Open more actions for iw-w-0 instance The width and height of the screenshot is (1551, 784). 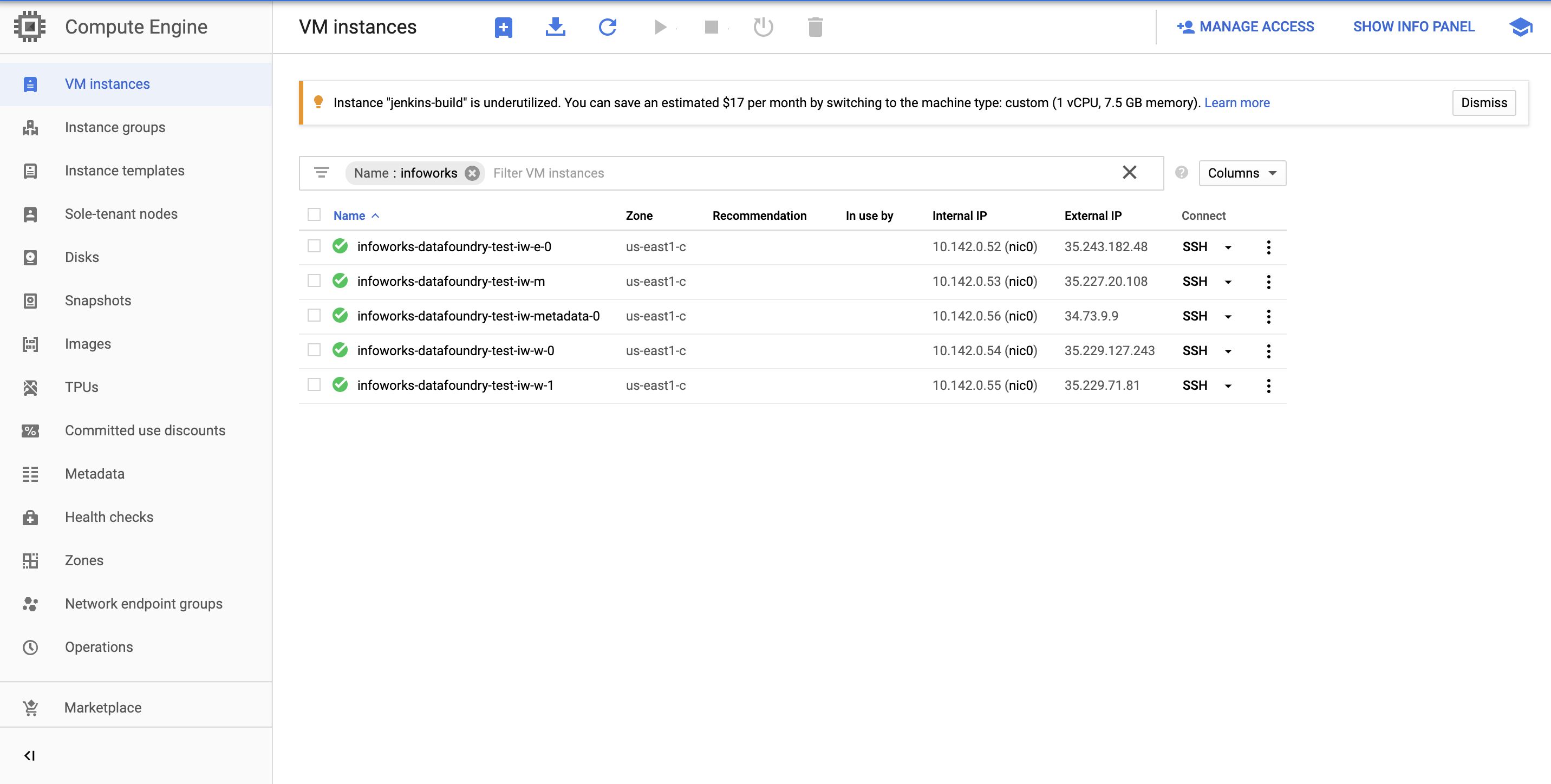(x=1269, y=351)
